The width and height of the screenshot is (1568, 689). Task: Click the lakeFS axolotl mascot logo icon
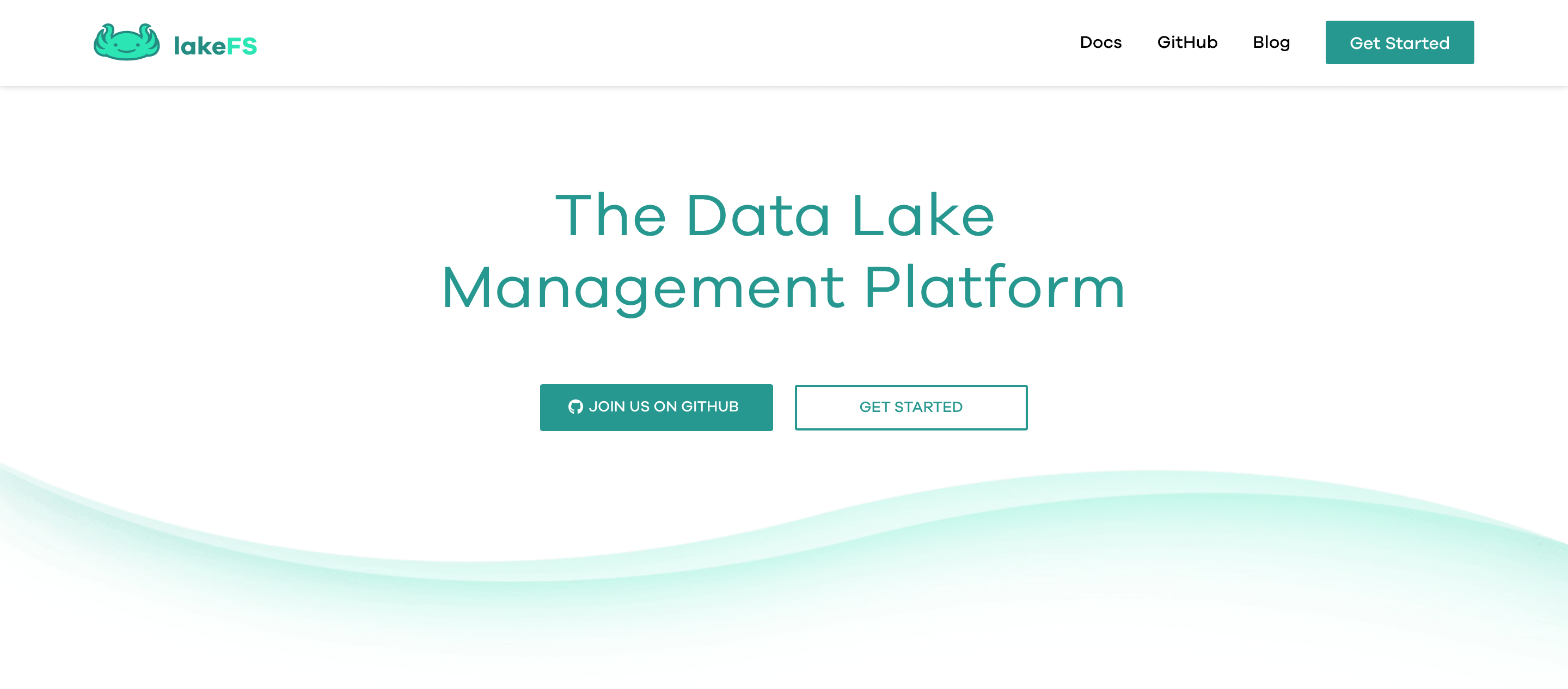(127, 42)
